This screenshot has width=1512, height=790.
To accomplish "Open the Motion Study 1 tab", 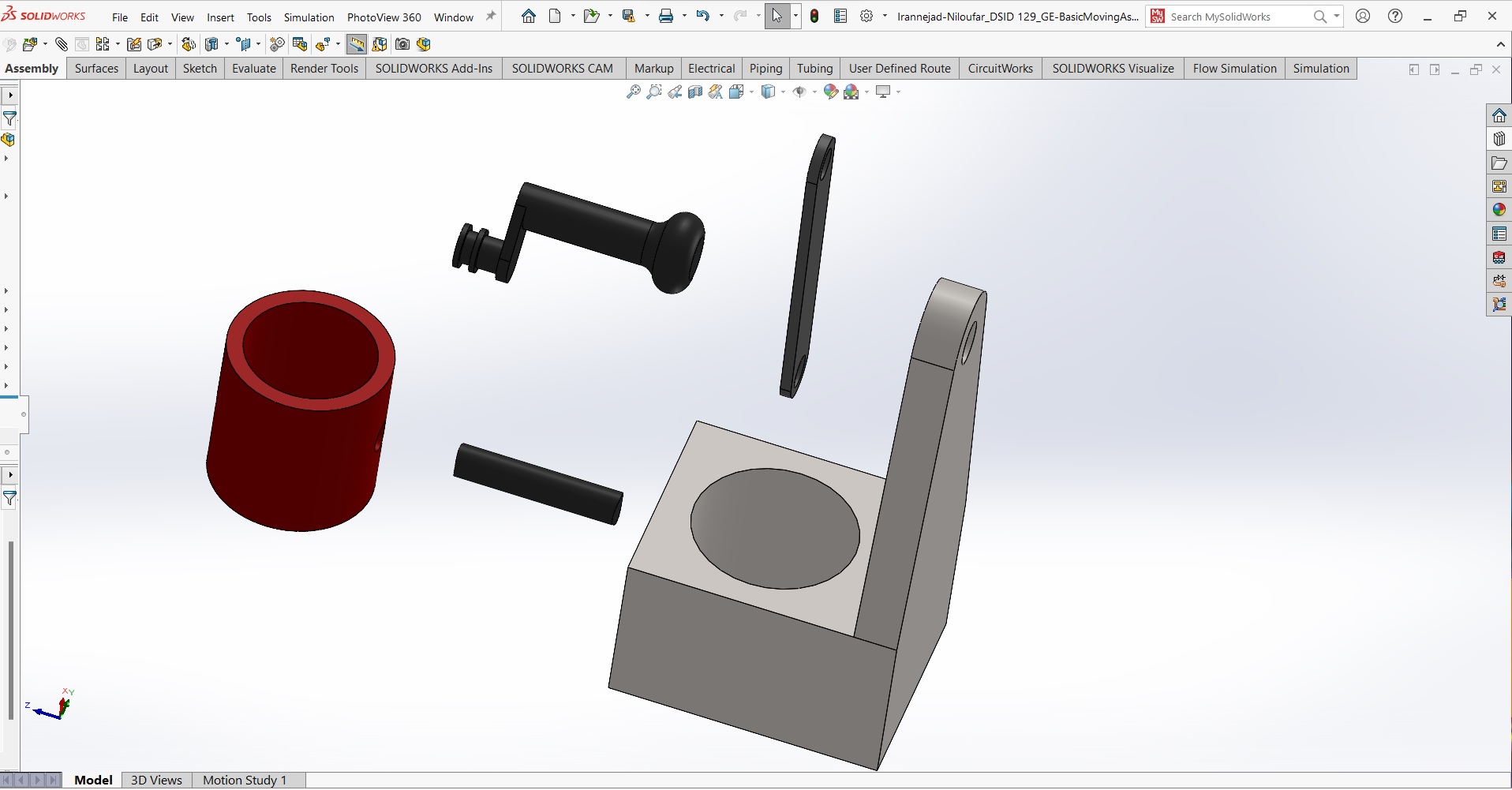I will [245, 780].
